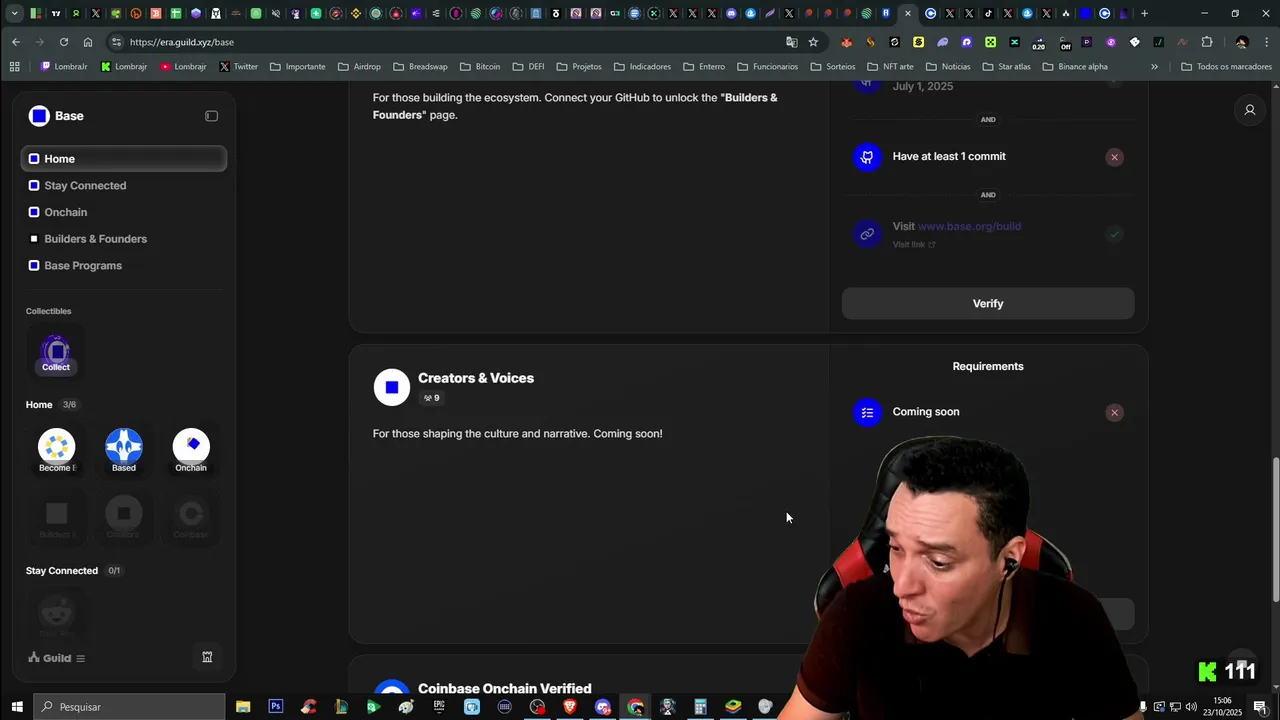
Task: Open Builders & Founders sidebar page
Action: point(95,239)
